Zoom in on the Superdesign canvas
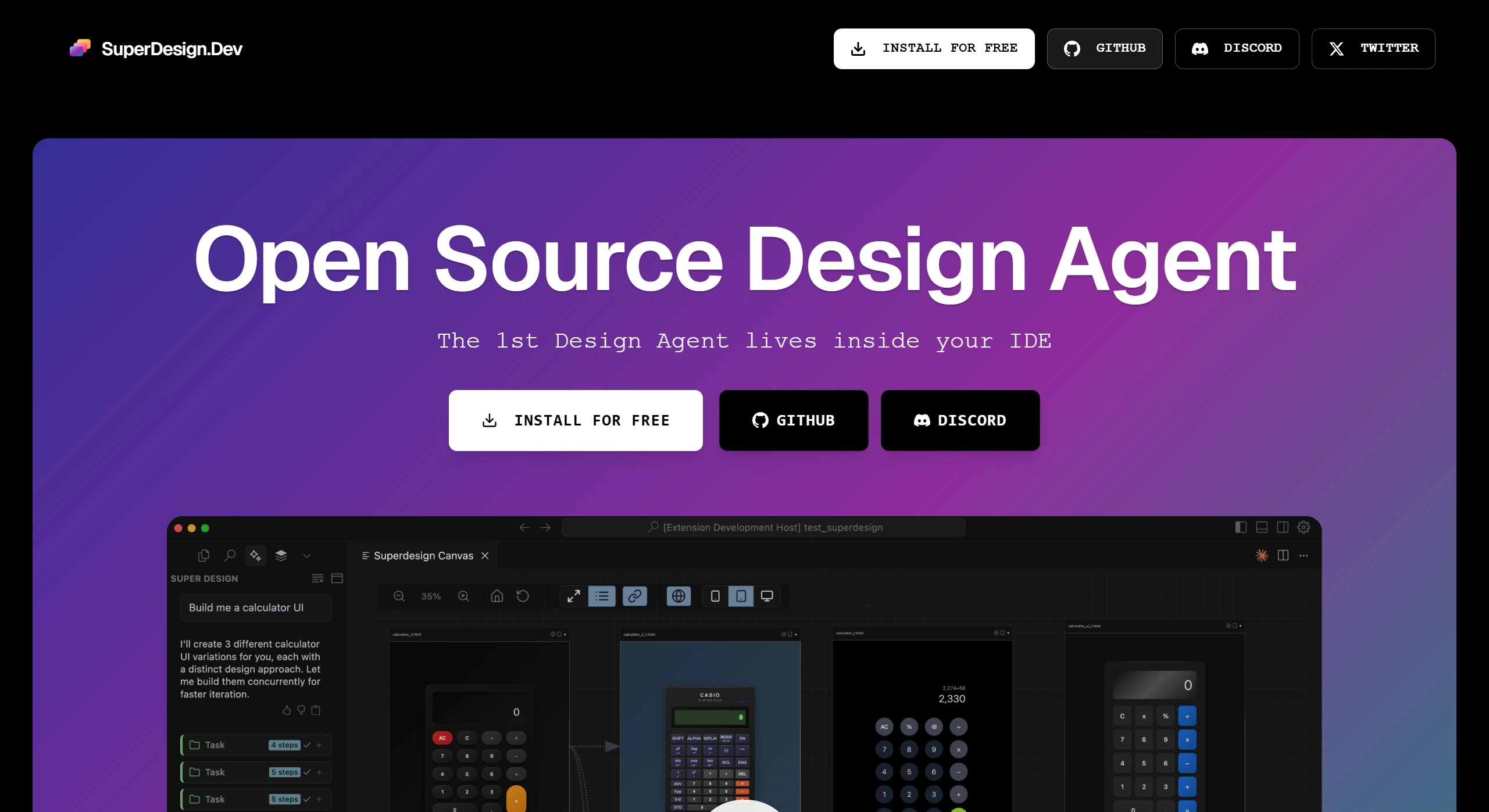This screenshot has height=812, width=1489. pyautogui.click(x=463, y=596)
